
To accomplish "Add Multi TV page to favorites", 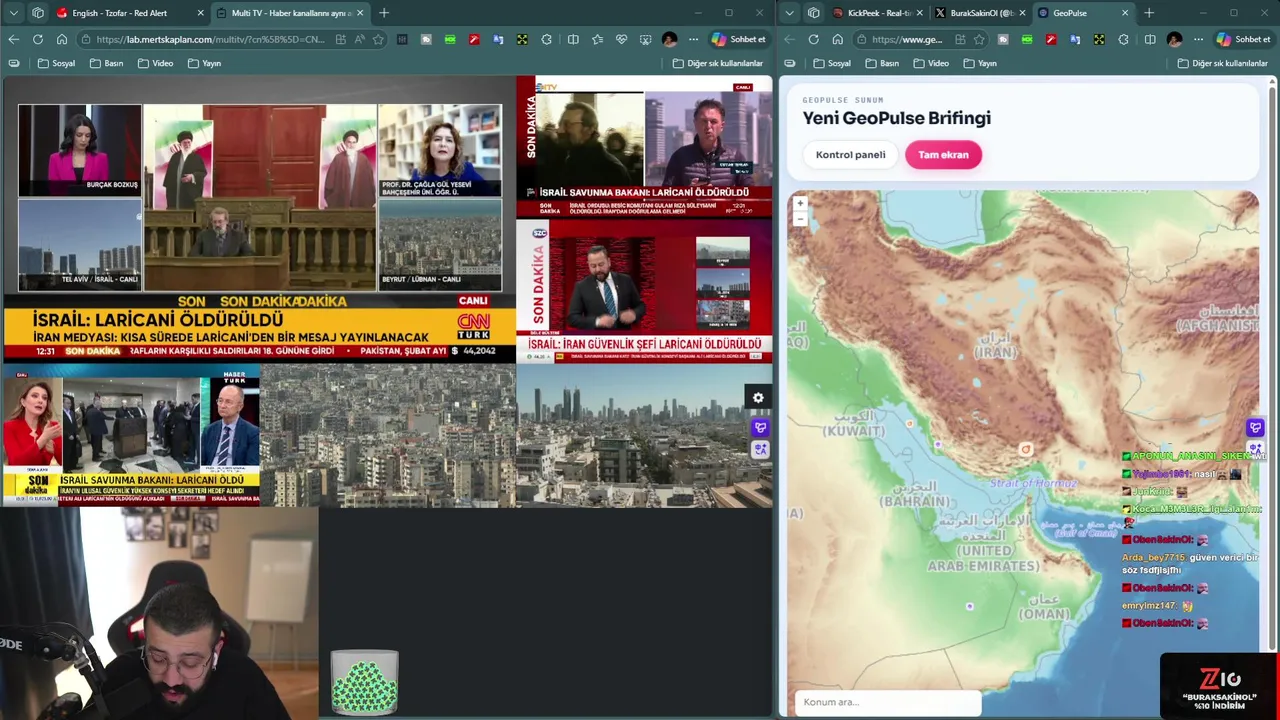I will 378,39.
